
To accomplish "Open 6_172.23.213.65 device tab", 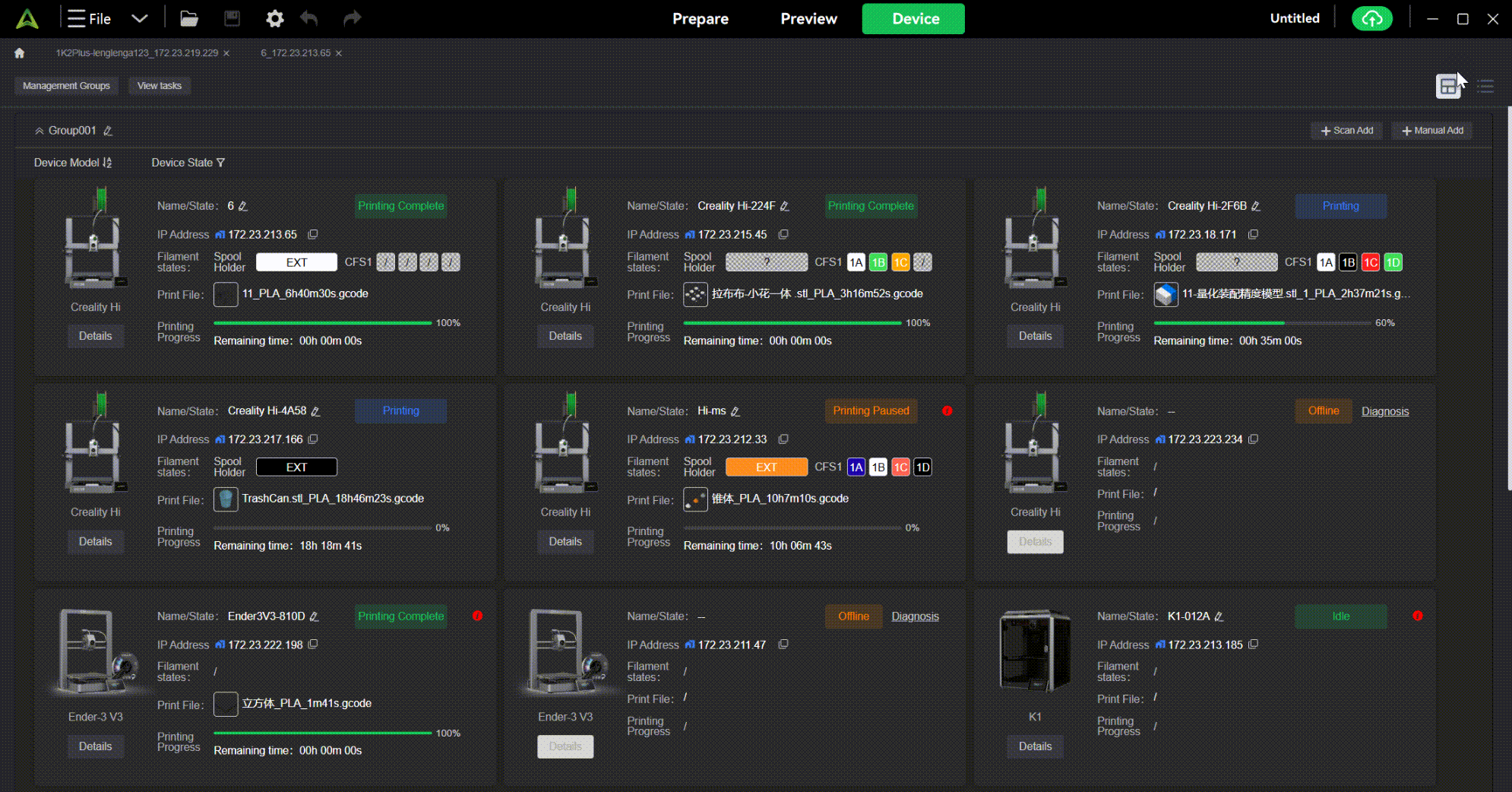I will point(296,53).
